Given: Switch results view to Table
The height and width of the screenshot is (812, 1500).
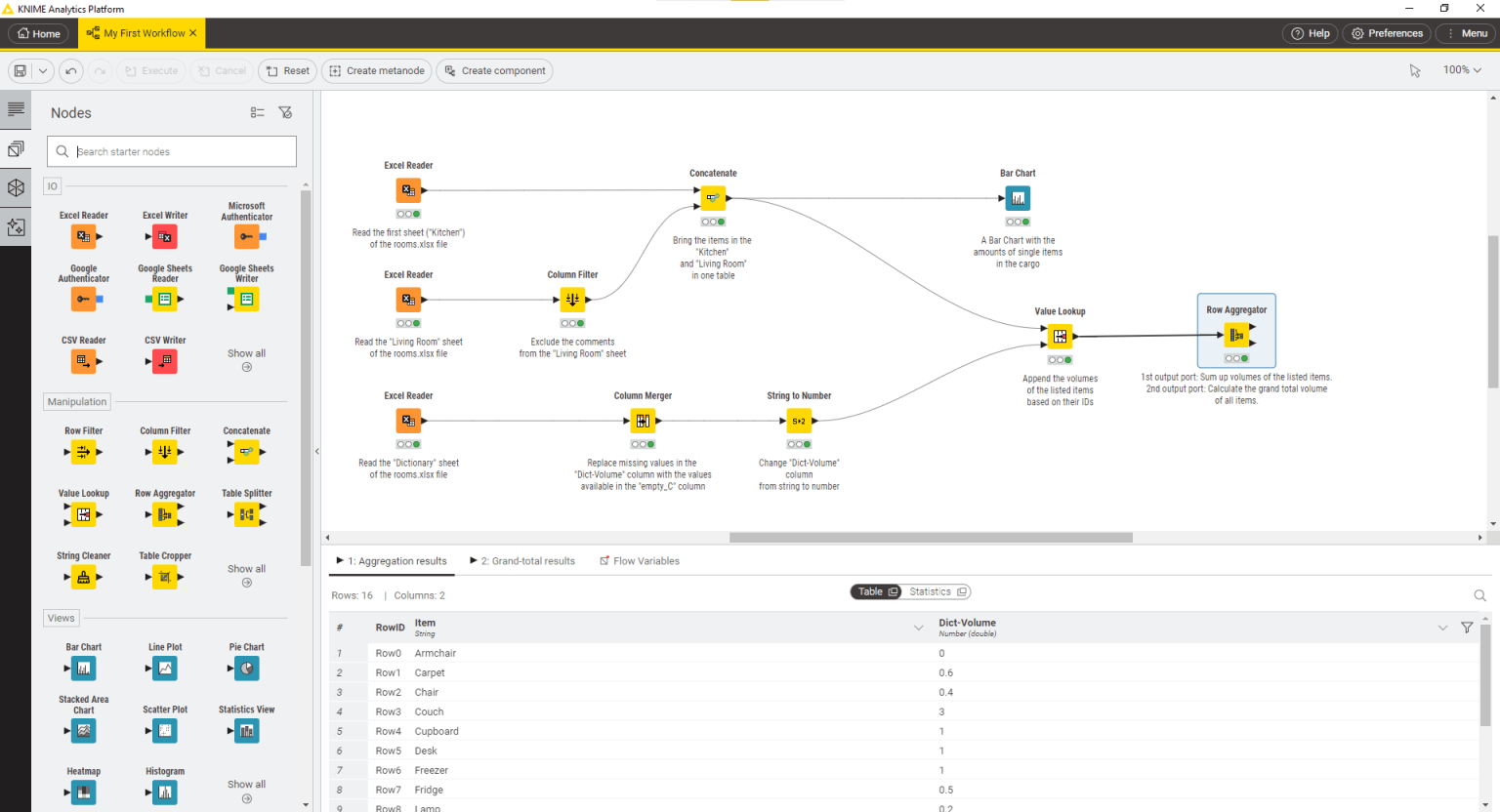Looking at the screenshot, I should 877,591.
